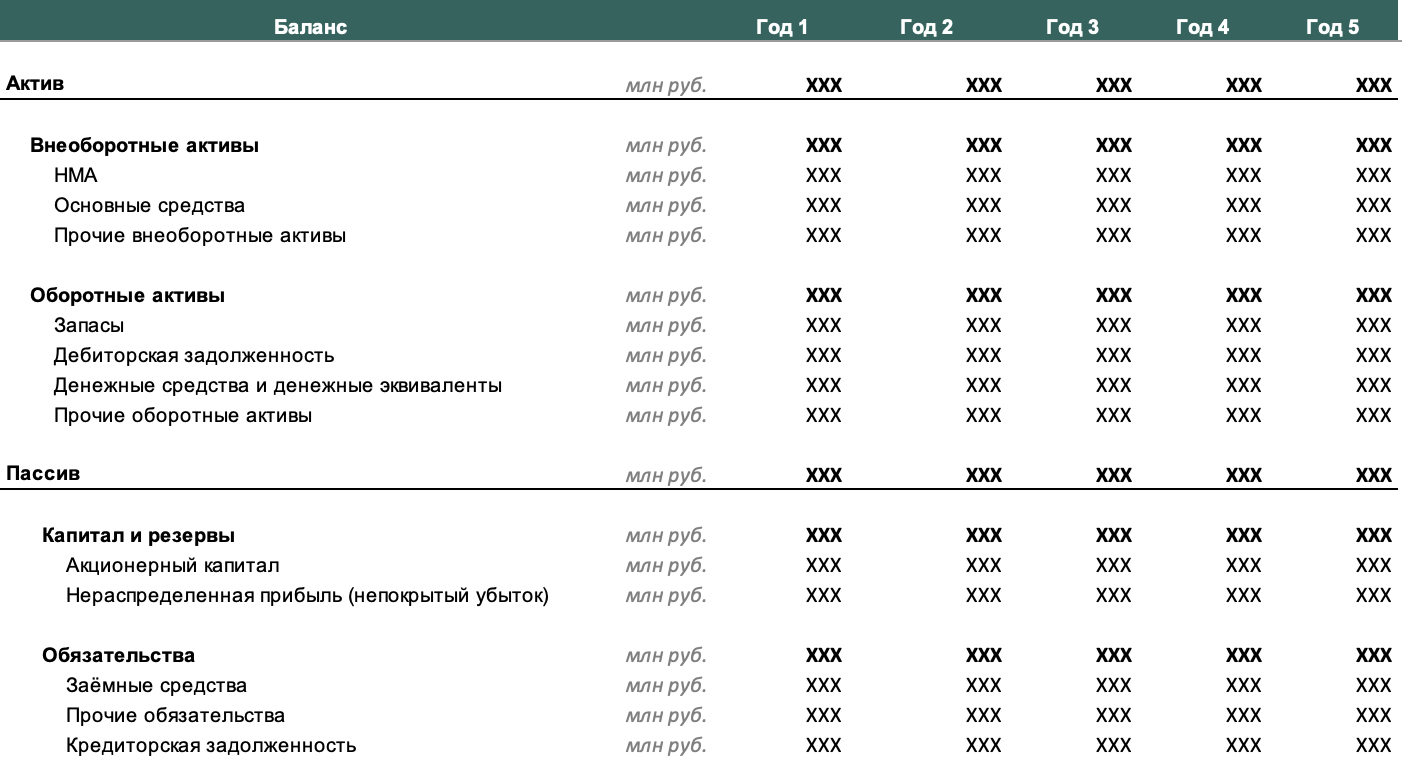Click the "Кредиторская задолженность" Год 5 value
Image resolution: width=1402 pixels, height=768 pixels.
tap(1373, 746)
